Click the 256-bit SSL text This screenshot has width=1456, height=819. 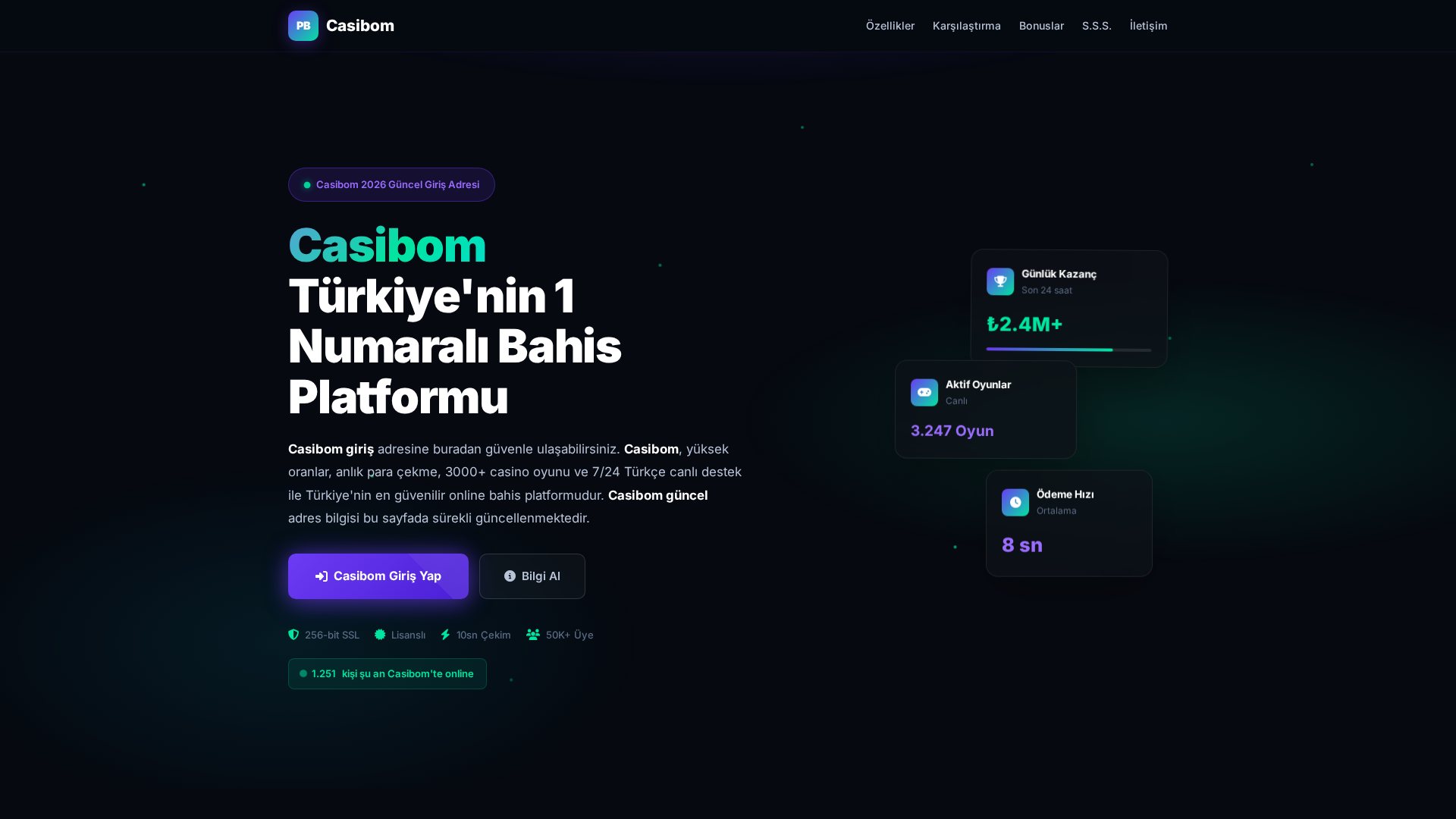(x=332, y=635)
